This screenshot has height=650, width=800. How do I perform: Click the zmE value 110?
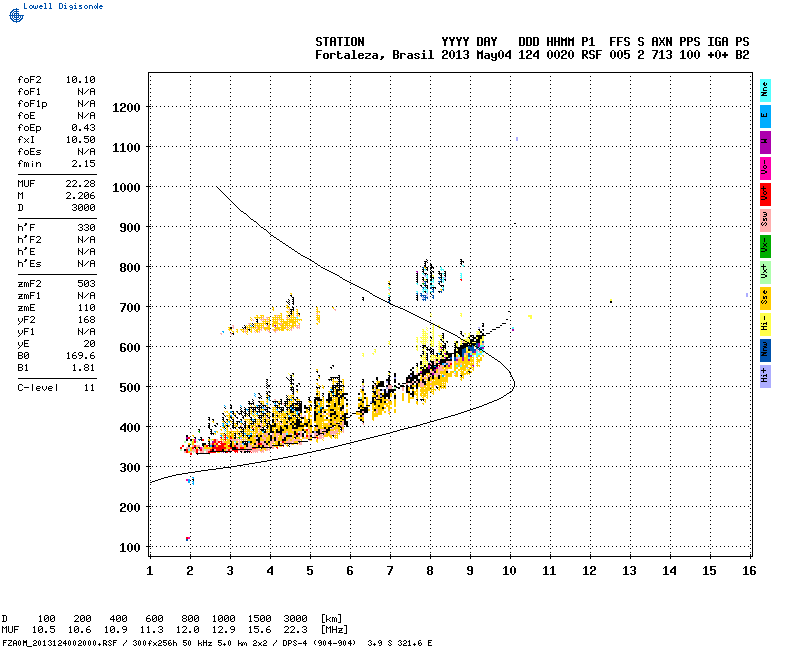coord(86,308)
